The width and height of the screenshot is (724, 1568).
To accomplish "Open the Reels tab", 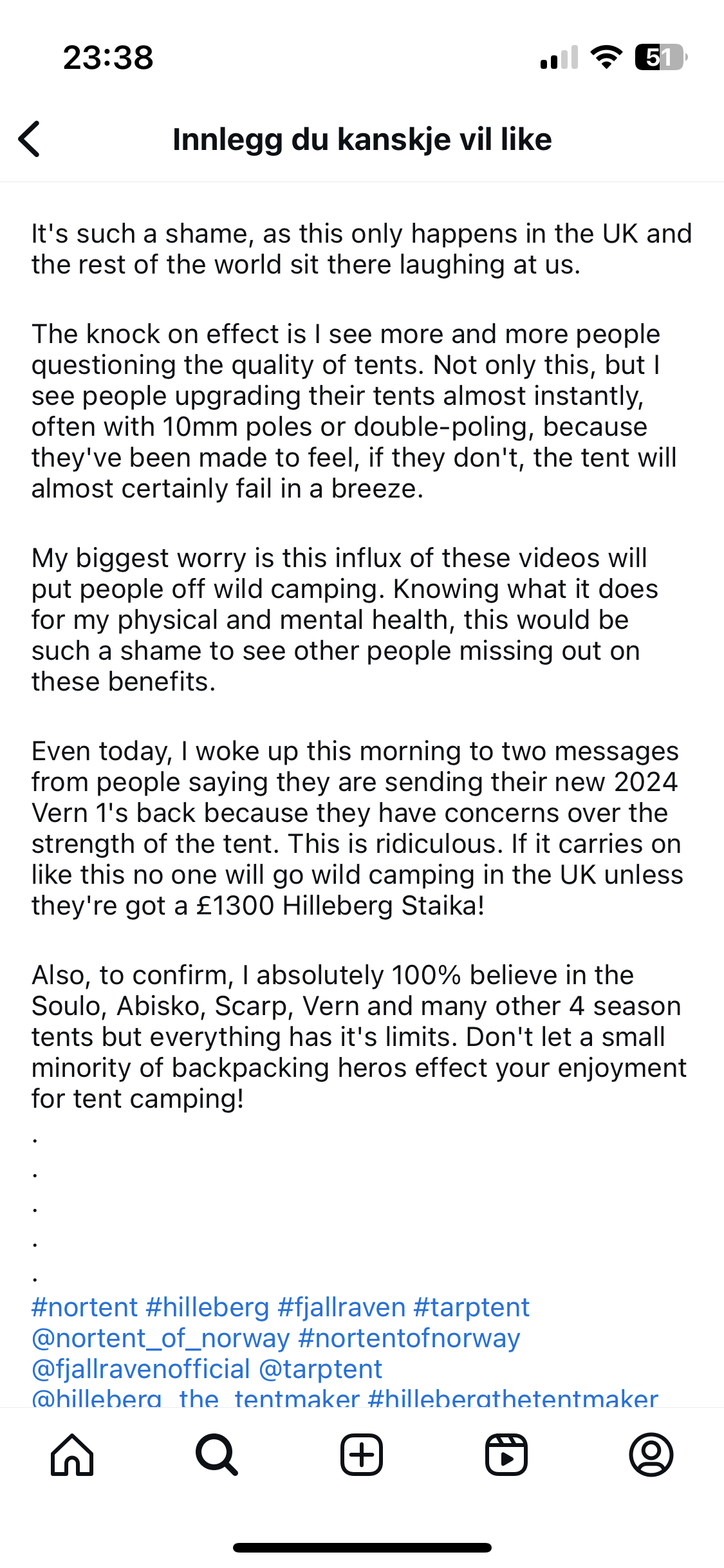I will pos(506,1455).
